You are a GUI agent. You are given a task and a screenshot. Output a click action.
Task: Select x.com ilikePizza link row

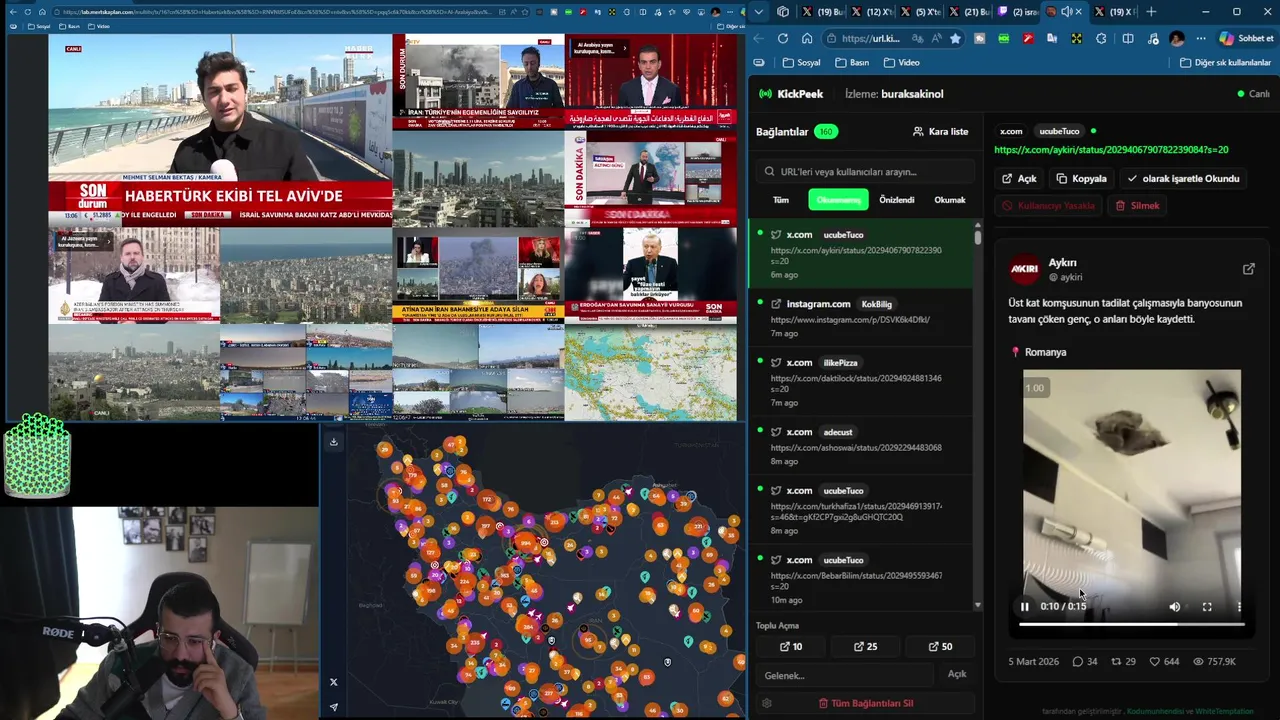coord(860,381)
